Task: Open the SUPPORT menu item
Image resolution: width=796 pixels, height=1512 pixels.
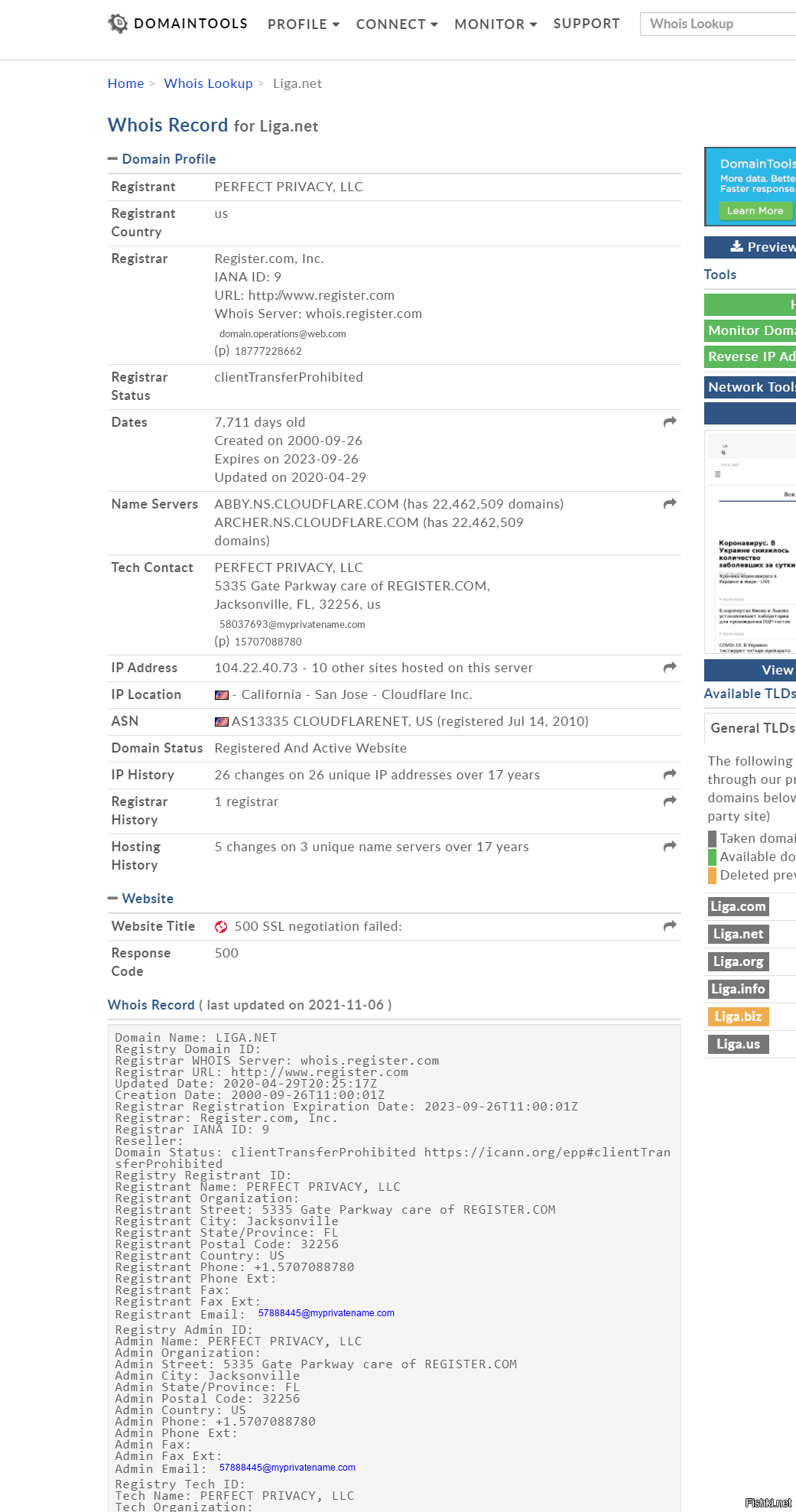Action: click(586, 24)
